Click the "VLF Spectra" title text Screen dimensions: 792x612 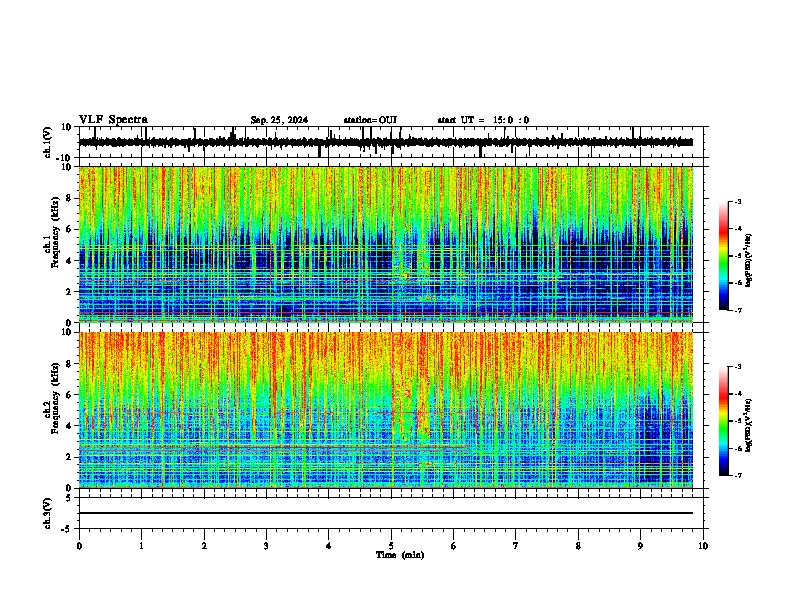[x=113, y=120]
